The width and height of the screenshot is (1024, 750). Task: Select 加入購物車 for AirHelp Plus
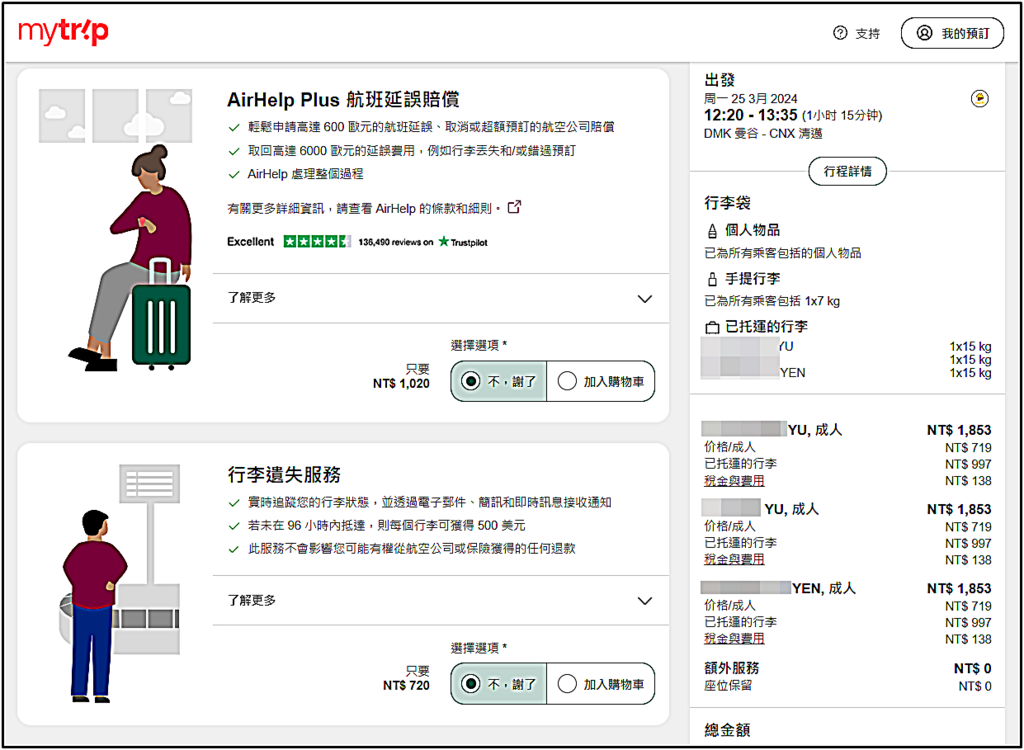600,382
